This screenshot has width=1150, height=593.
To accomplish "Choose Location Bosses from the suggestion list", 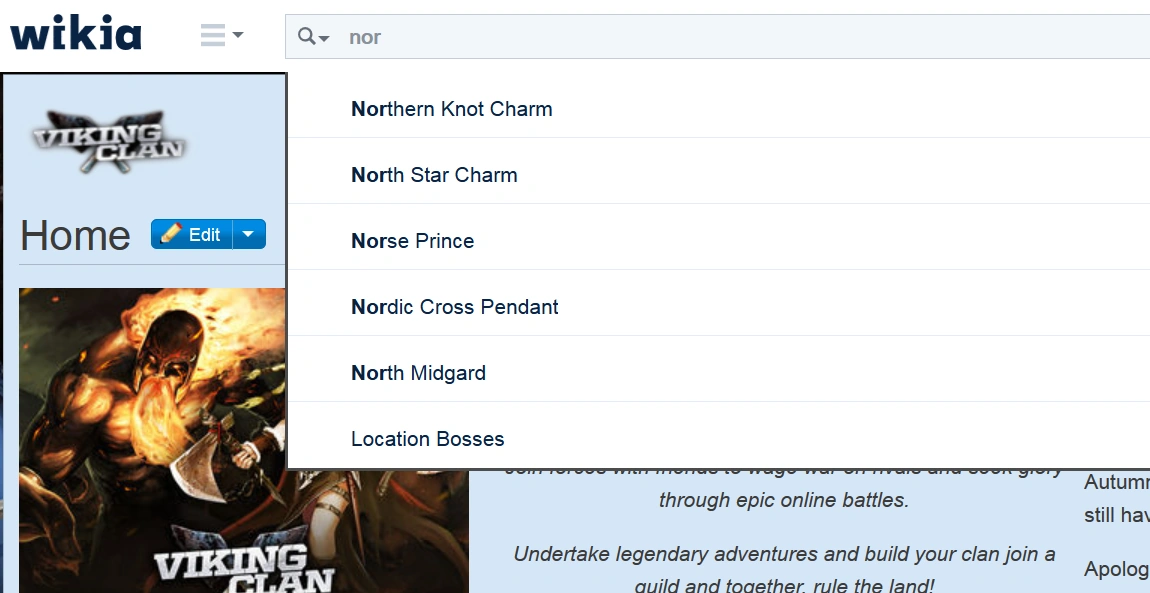I will coord(427,439).
